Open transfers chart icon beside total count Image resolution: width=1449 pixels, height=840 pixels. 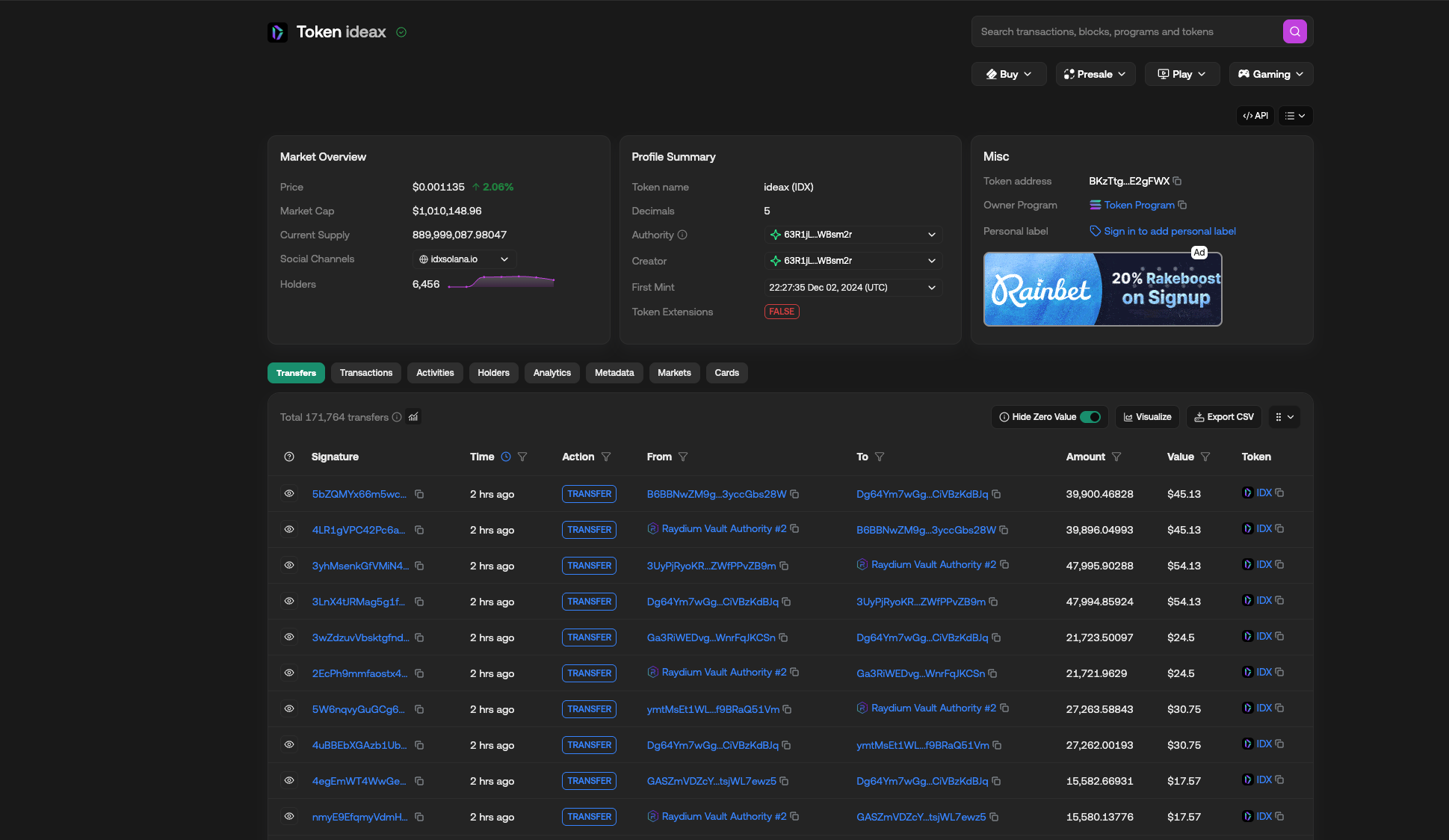413,417
